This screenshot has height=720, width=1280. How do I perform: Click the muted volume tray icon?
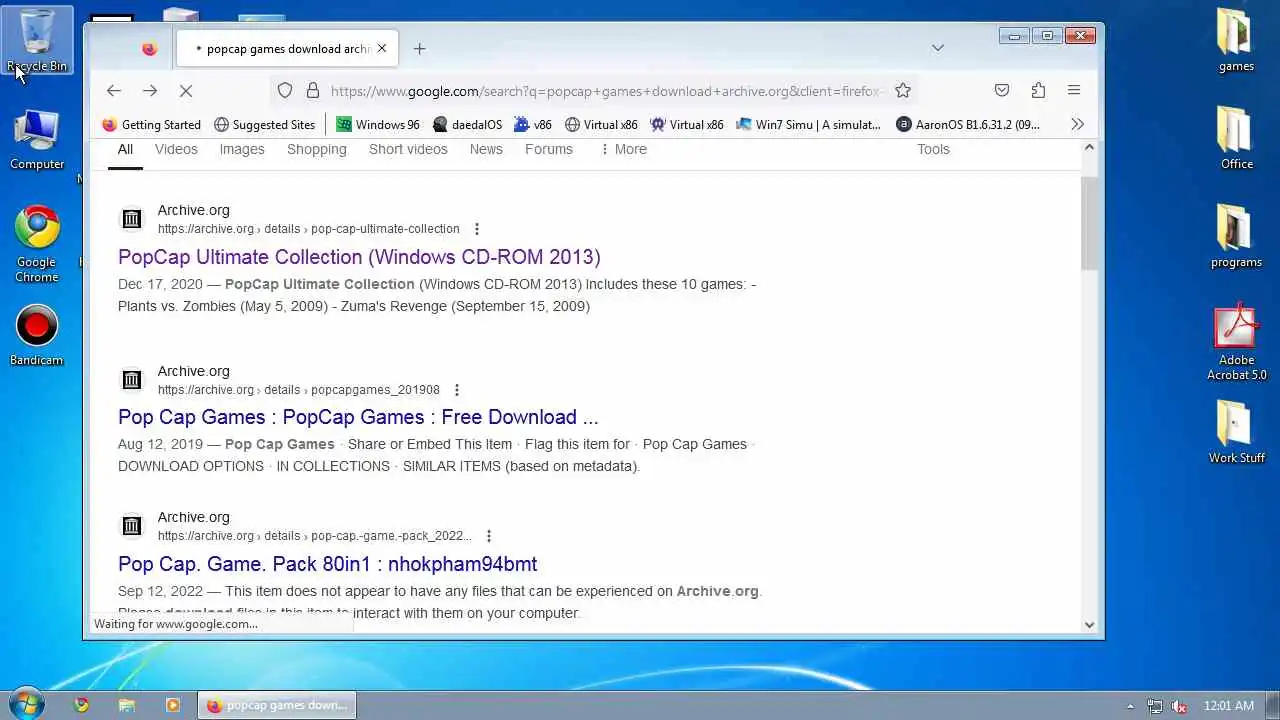1180,706
